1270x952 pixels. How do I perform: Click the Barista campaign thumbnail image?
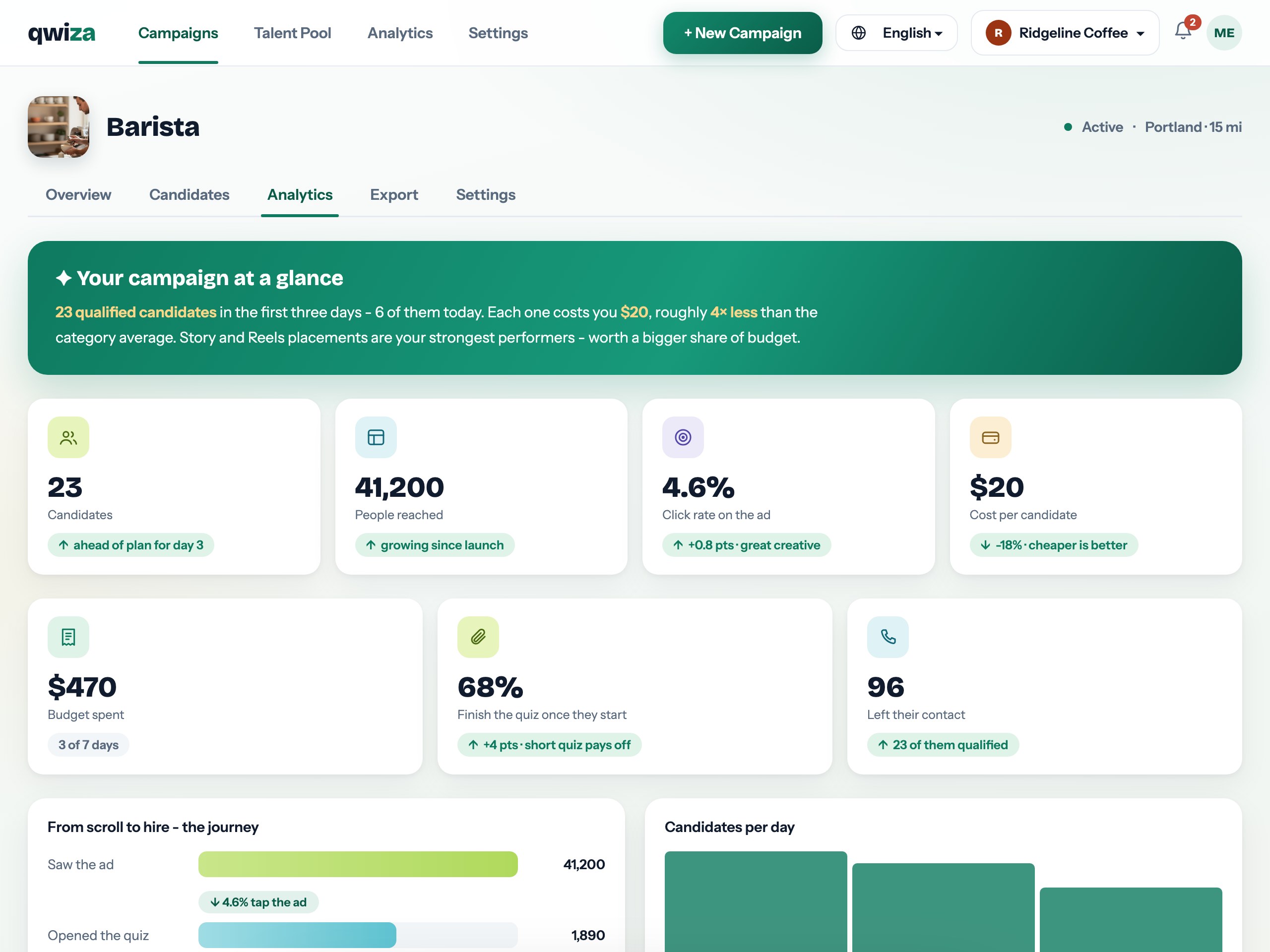click(59, 127)
